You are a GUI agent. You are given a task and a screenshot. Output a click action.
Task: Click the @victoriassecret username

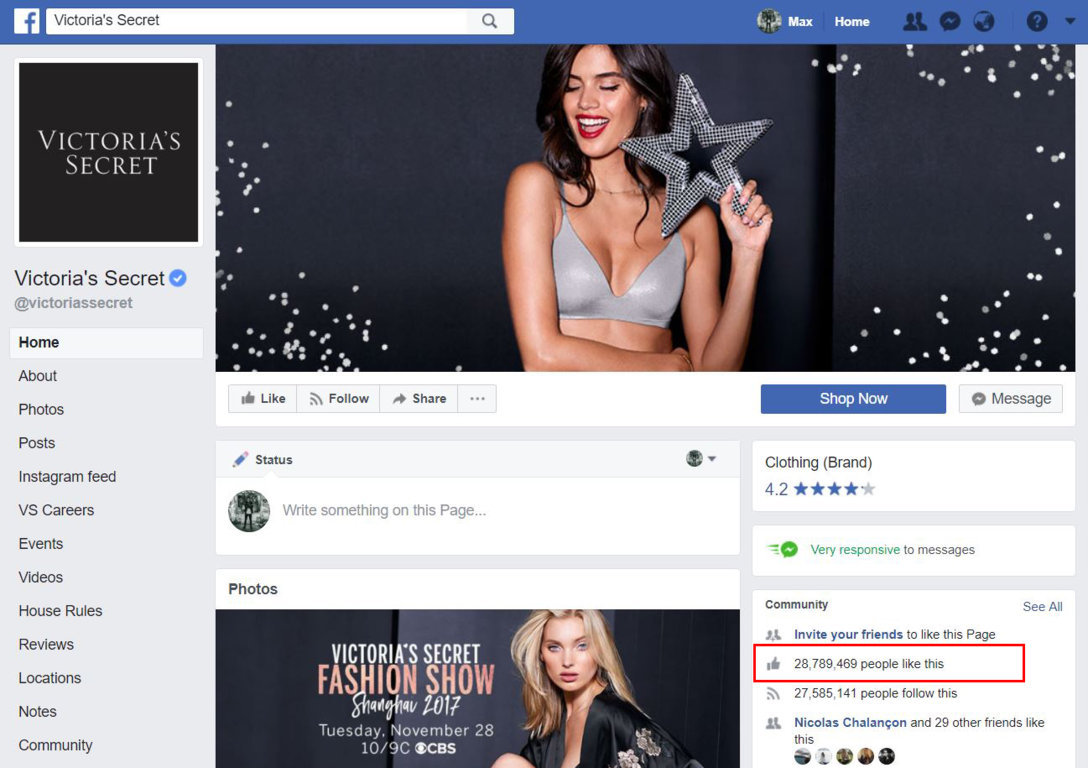point(74,302)
